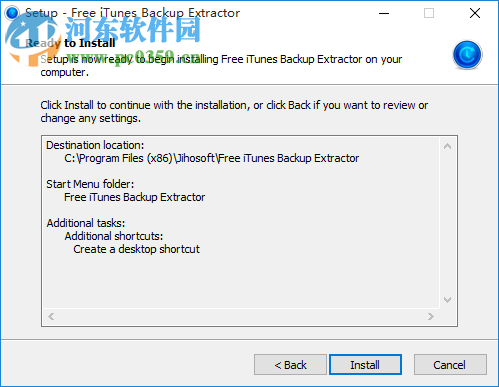Click the 'Destination location:' label
499x387 pixels.
[x=95, y=145]
